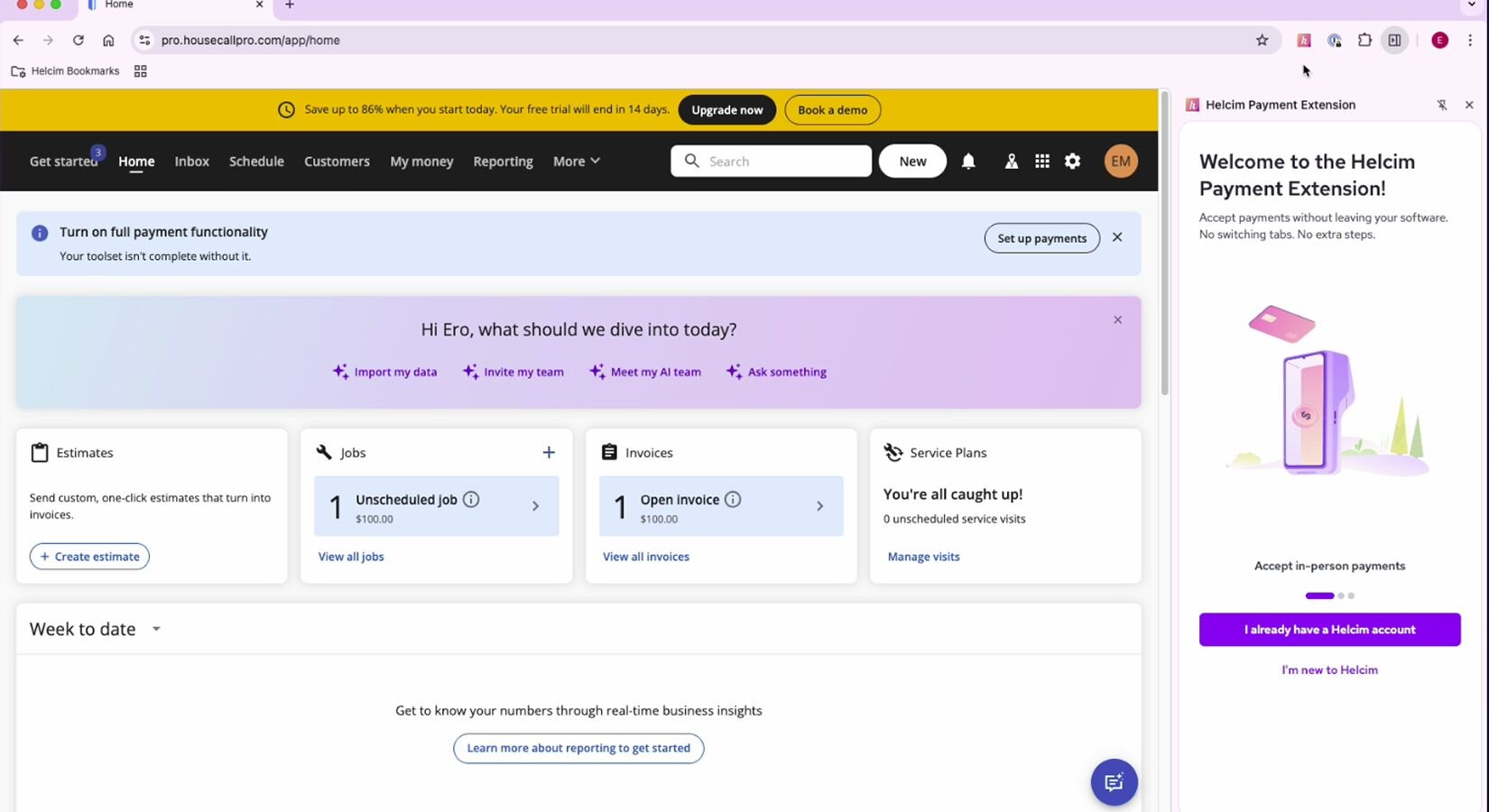
Task: Unpin the Helcim Payment Extension panel
Action: [x=1442, y=106]
